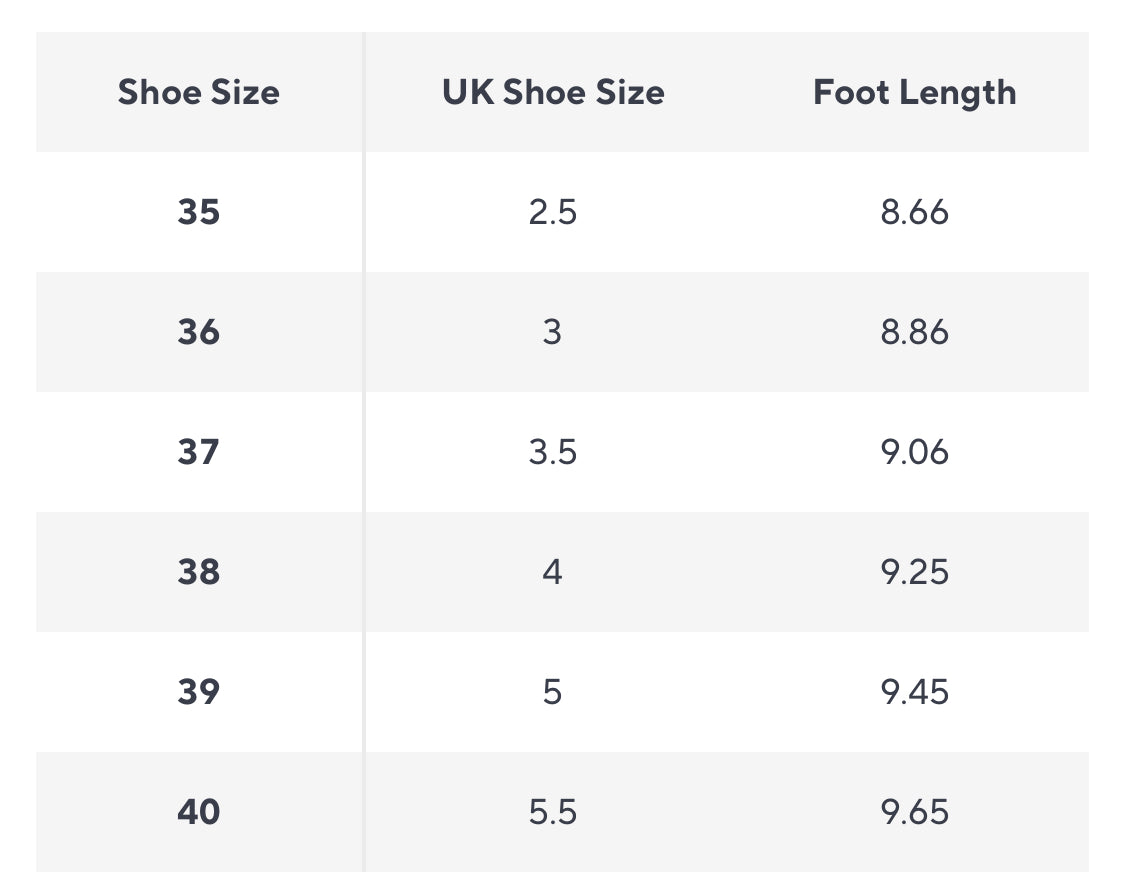Click the Shoe Size column header

198,92
